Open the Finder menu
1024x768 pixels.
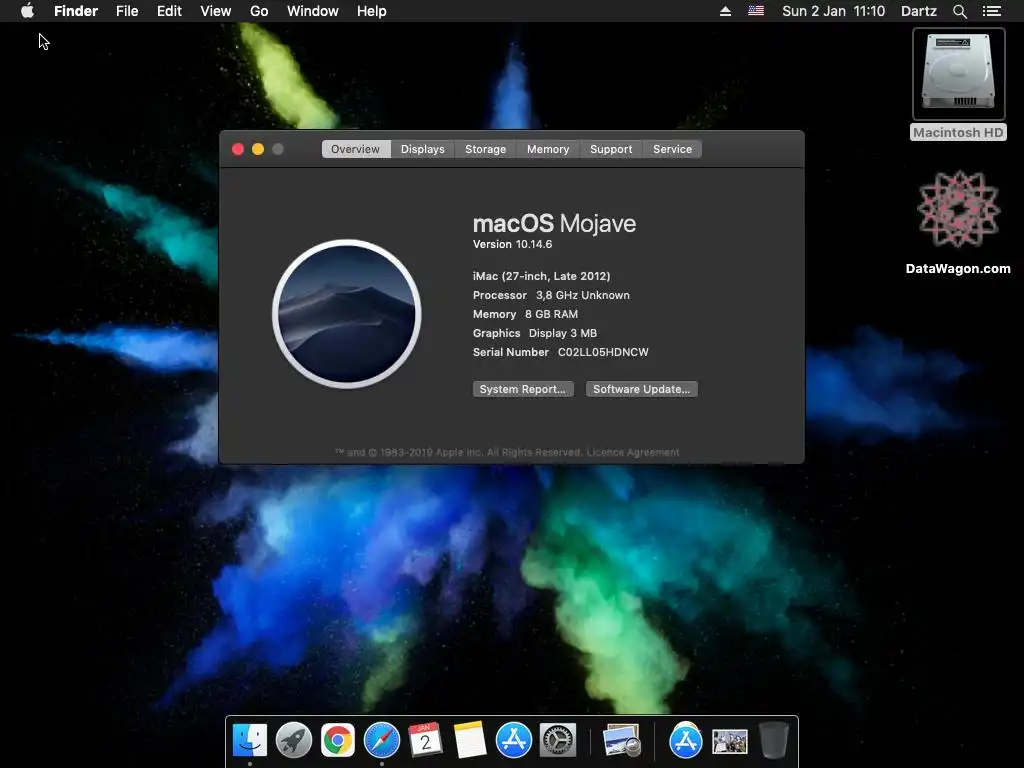pyautogui.click(x=76, y=11)
